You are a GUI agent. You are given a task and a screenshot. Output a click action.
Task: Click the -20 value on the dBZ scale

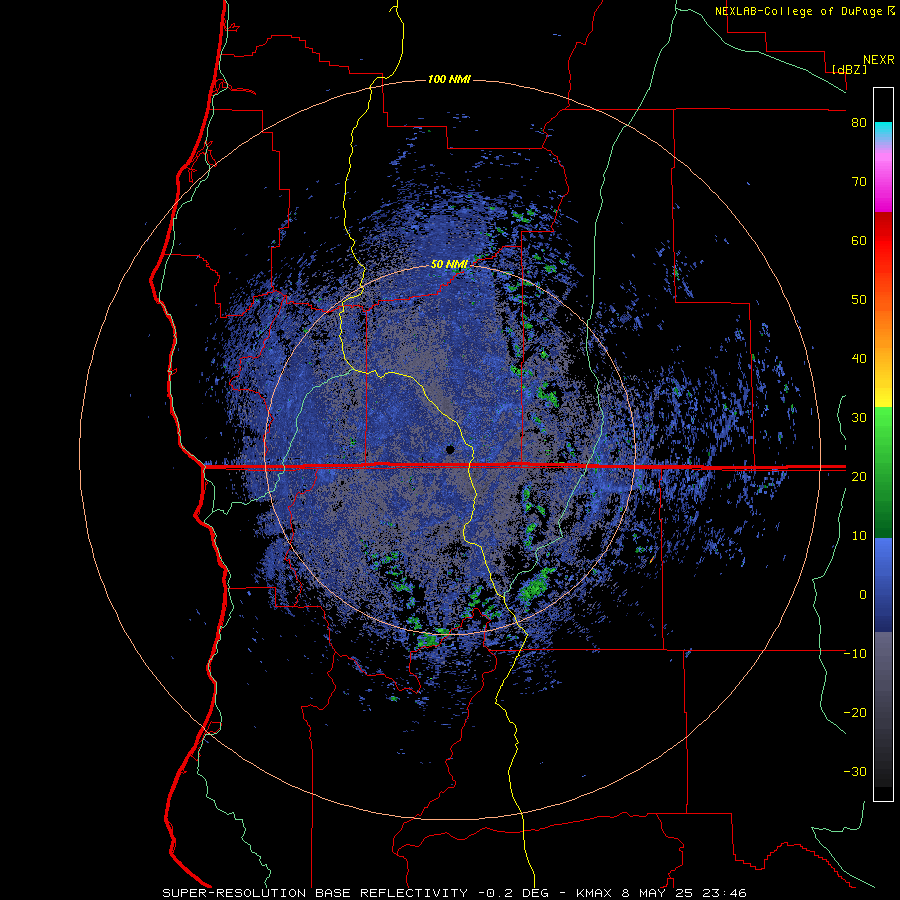click(855, 713)
